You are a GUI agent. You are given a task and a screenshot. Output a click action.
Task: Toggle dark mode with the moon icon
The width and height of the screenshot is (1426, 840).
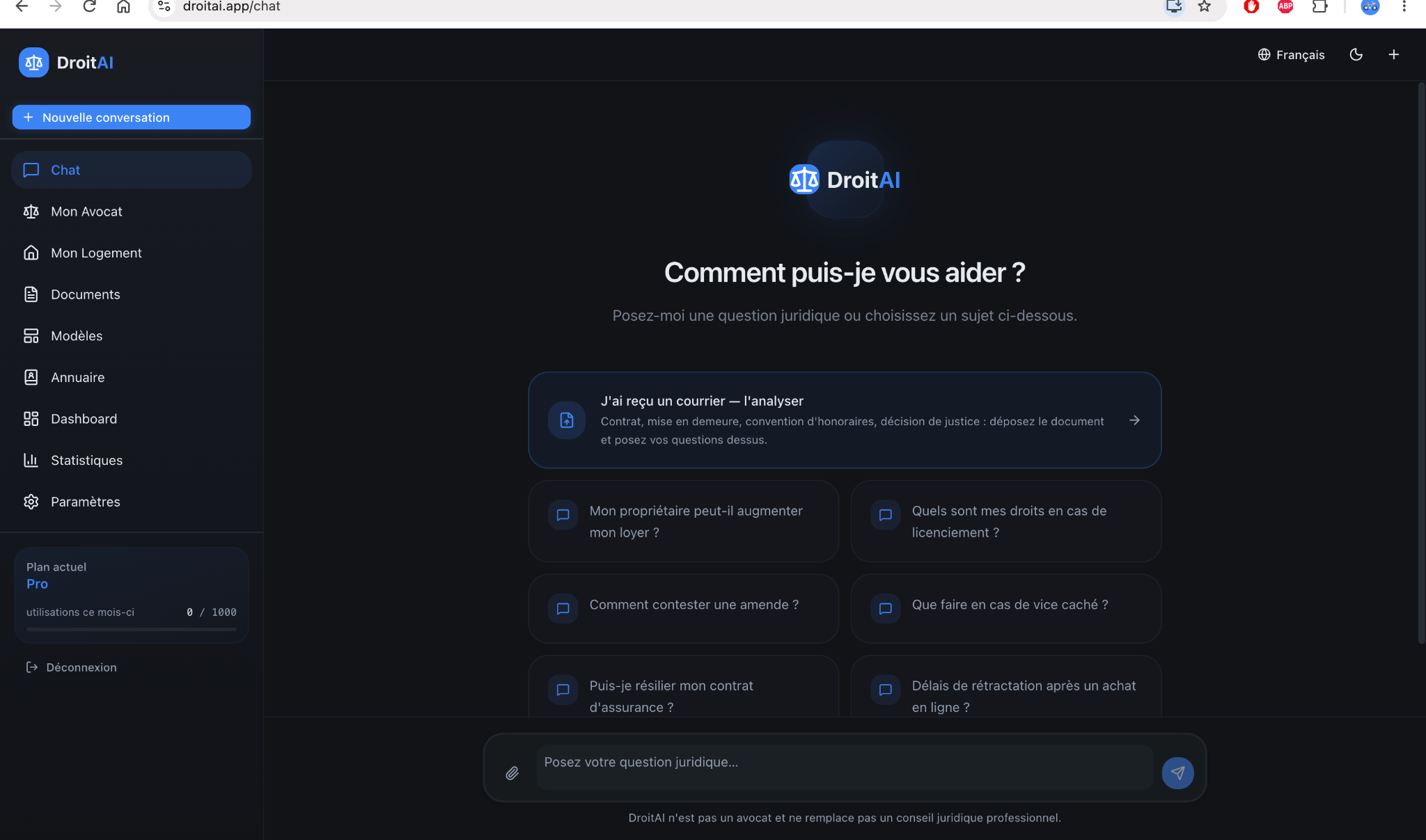(1356, 54)
